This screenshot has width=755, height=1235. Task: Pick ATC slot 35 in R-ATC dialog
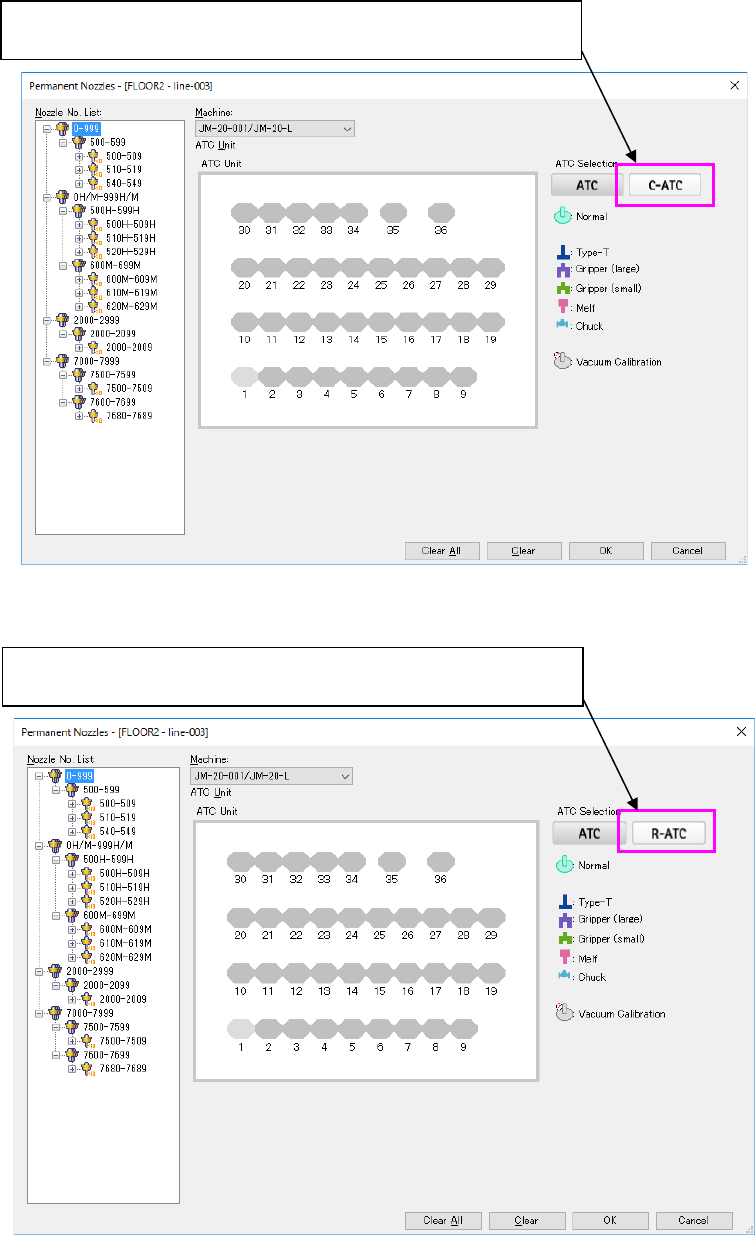point(392,862)
